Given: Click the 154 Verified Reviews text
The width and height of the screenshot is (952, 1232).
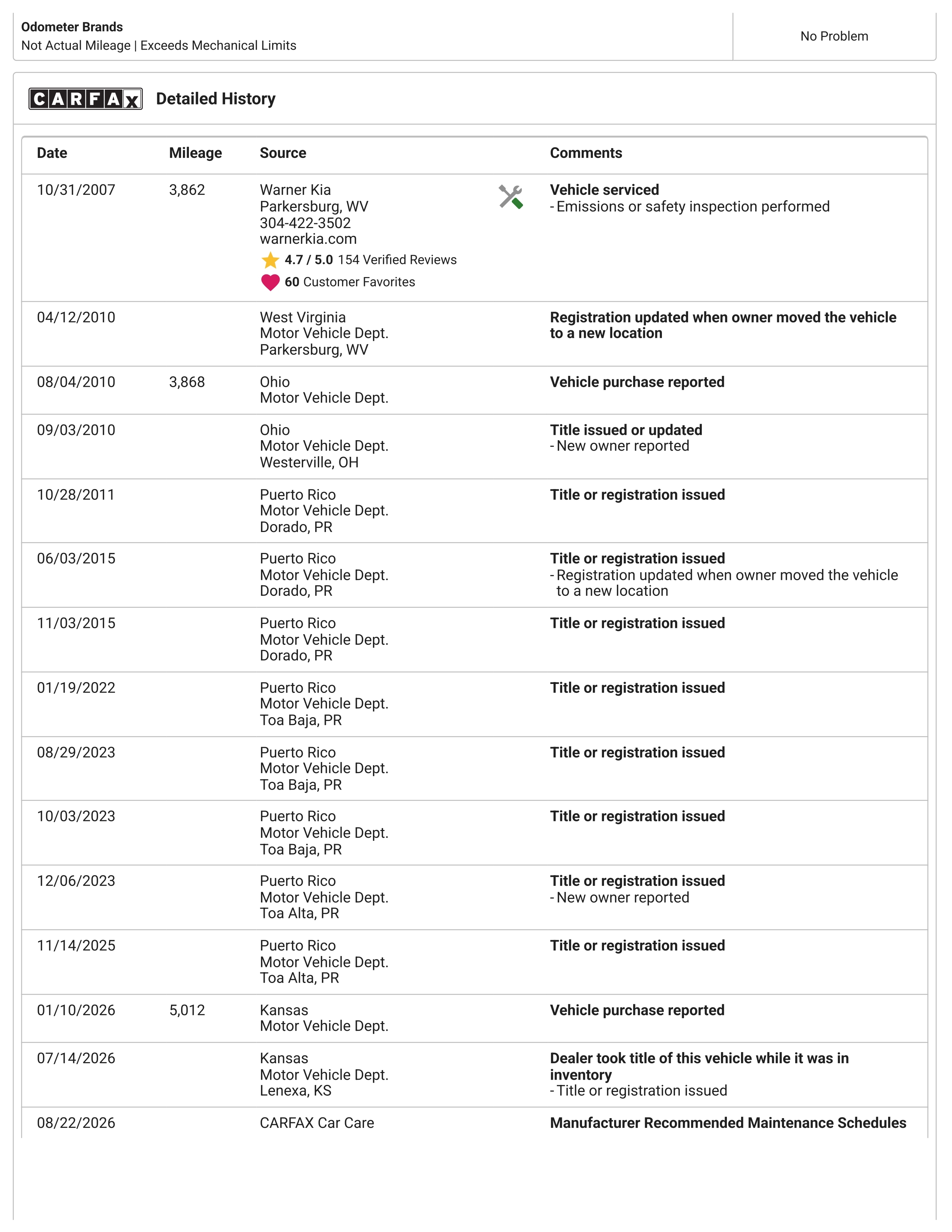Looking at the screenshot, I should (x=397, y=260).
